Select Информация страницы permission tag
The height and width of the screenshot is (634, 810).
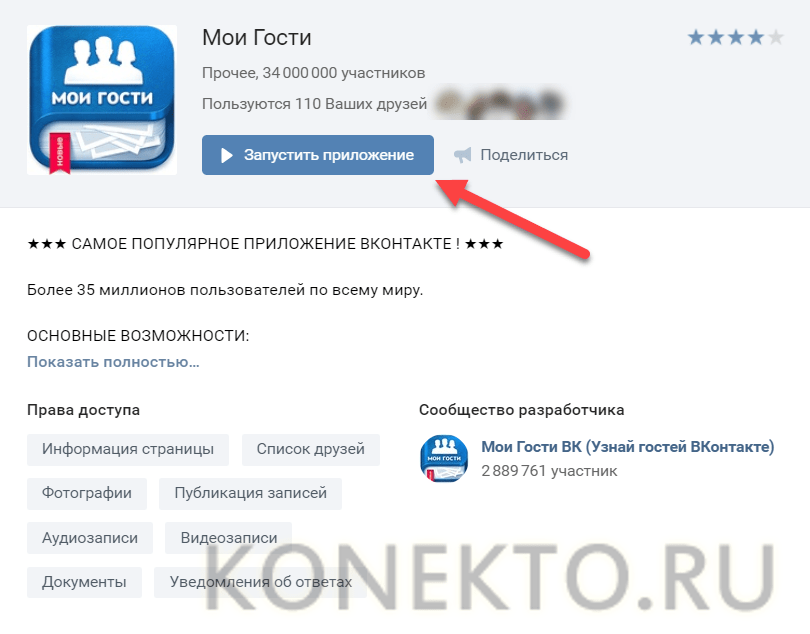(x=128, y=450)
